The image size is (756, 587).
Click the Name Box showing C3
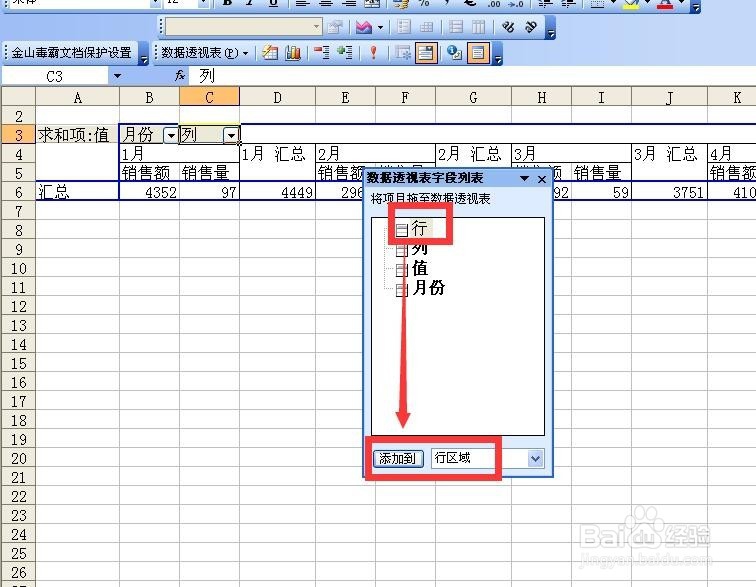[x=54, y=76]
